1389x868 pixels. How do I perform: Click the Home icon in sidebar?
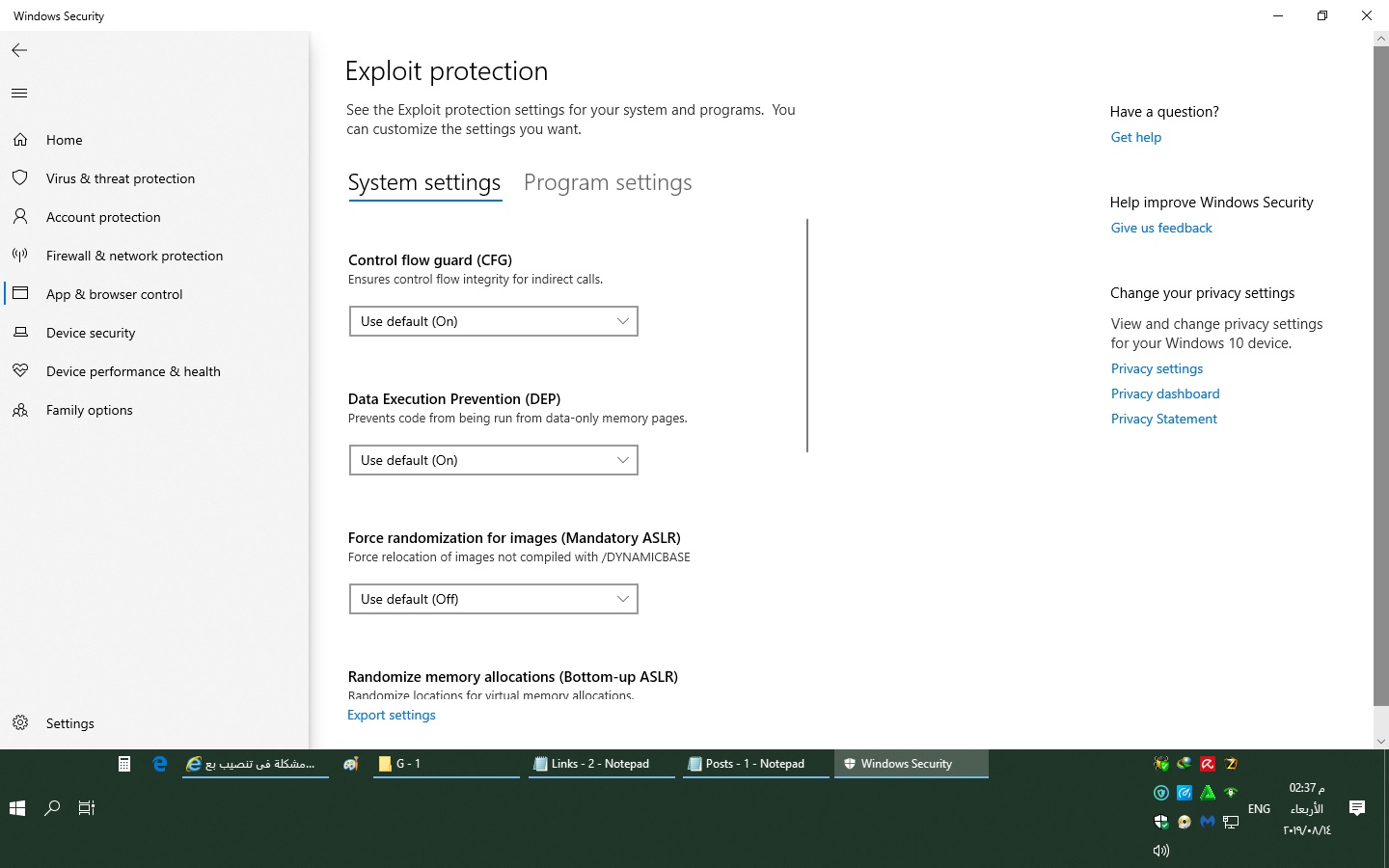click(20, 140)
